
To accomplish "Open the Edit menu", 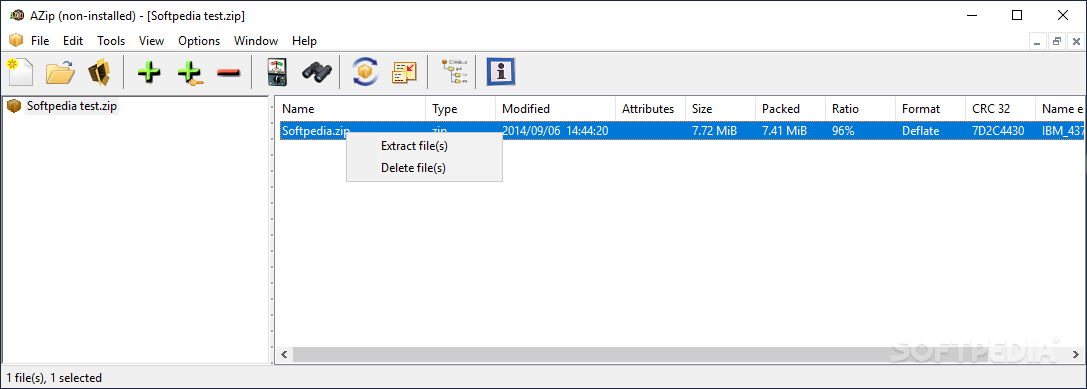I will (x=73, y=41).
